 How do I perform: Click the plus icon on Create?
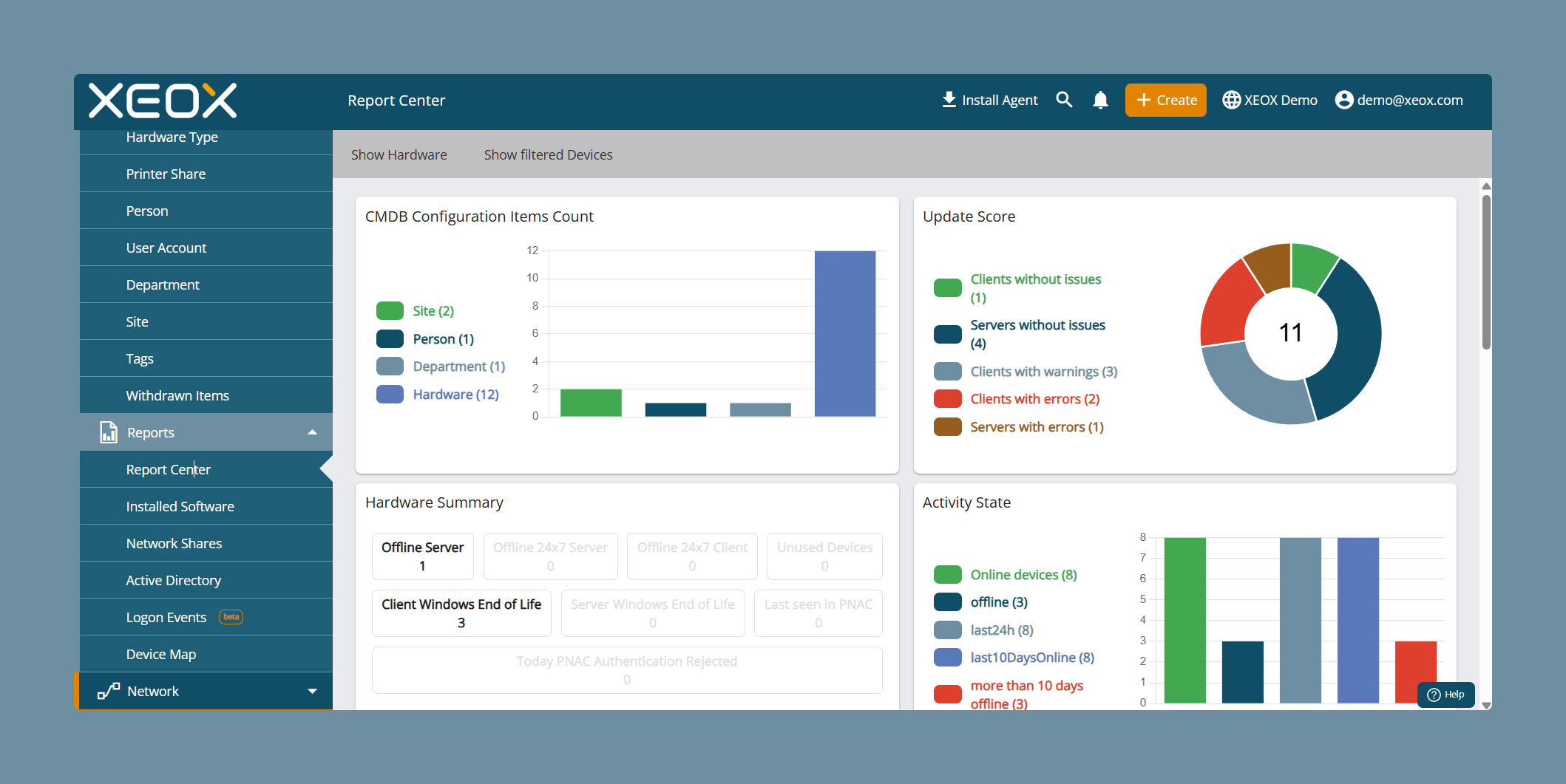click(x=1143, y=100)
